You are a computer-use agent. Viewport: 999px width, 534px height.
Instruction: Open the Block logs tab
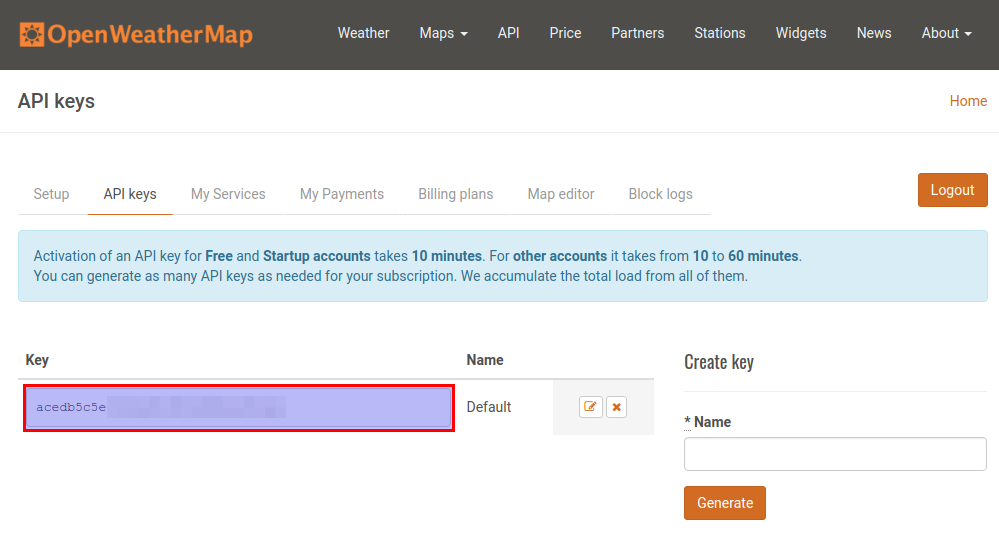[660, 194]
